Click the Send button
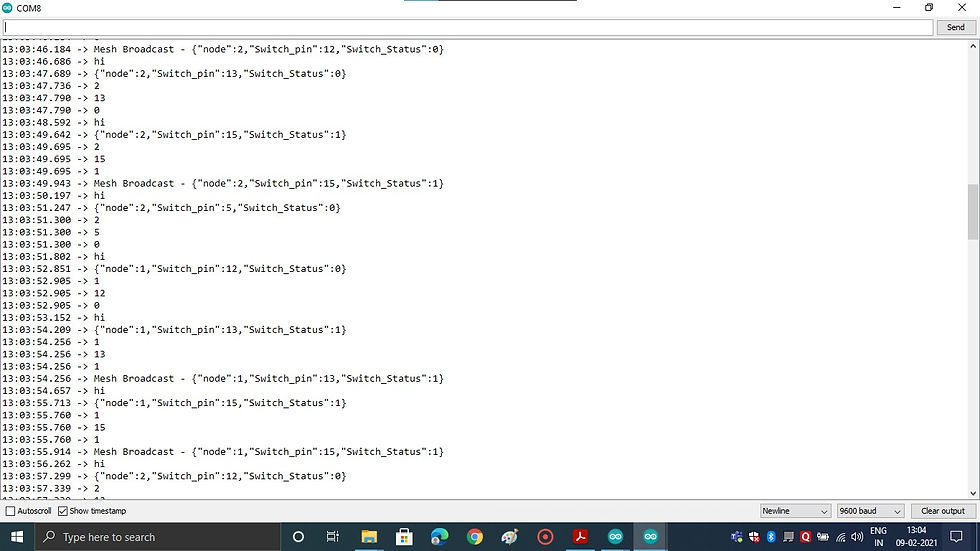 tap(956, 27)
